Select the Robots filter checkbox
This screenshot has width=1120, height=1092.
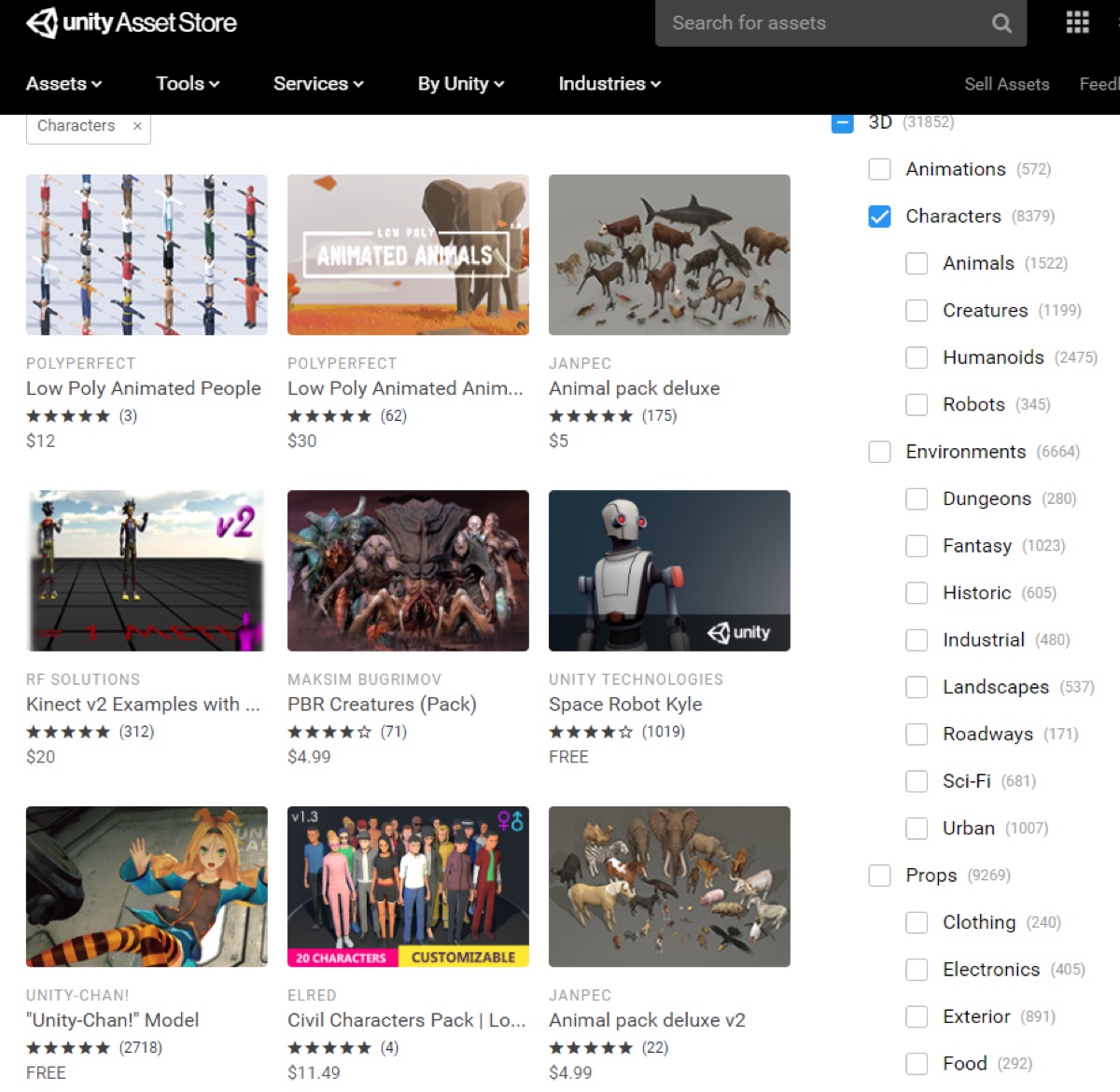tap(917, 404)
